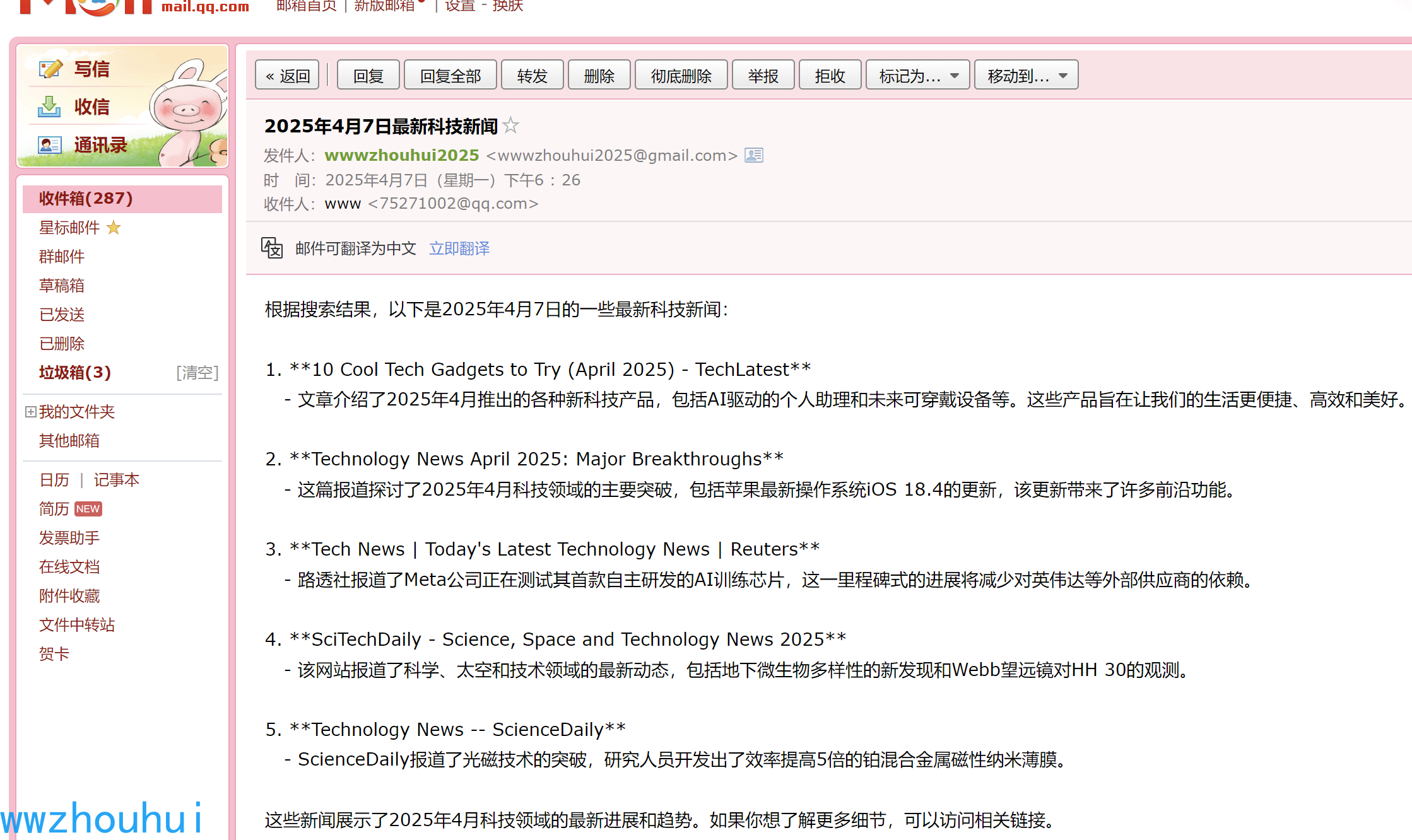This screenshot has height=840, width=1412.
Task: Click sender contact card icon beside address
Action: click(x=754, y=155)
